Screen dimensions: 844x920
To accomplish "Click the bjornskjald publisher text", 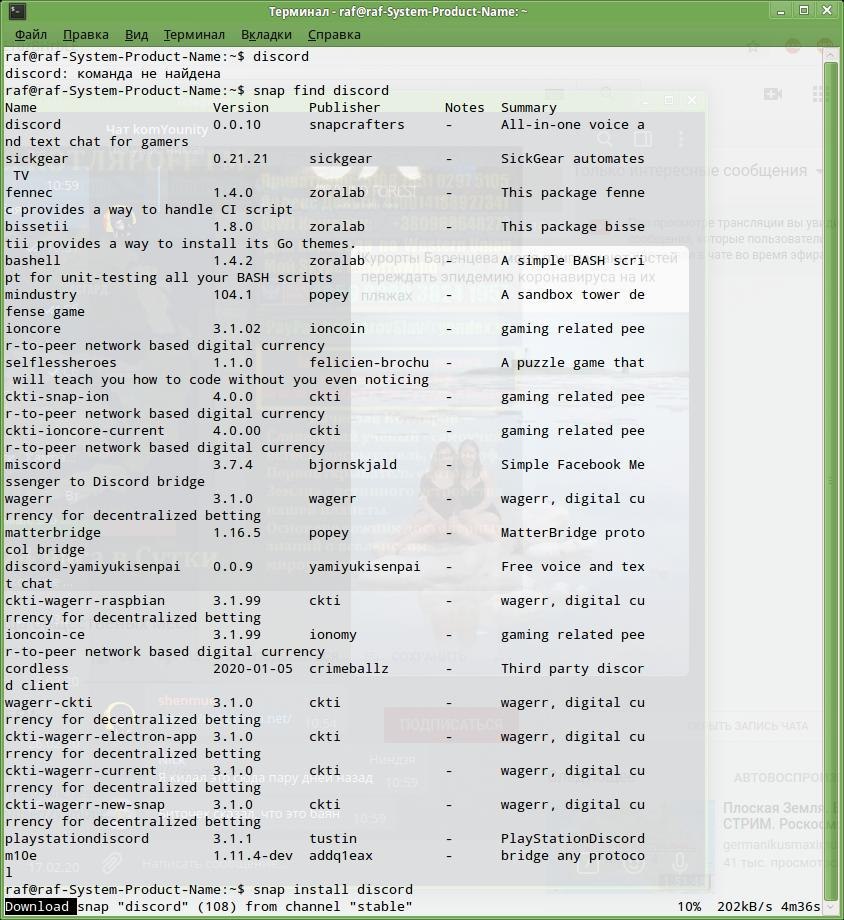I will pyautogui.click(x=353, y=465).
